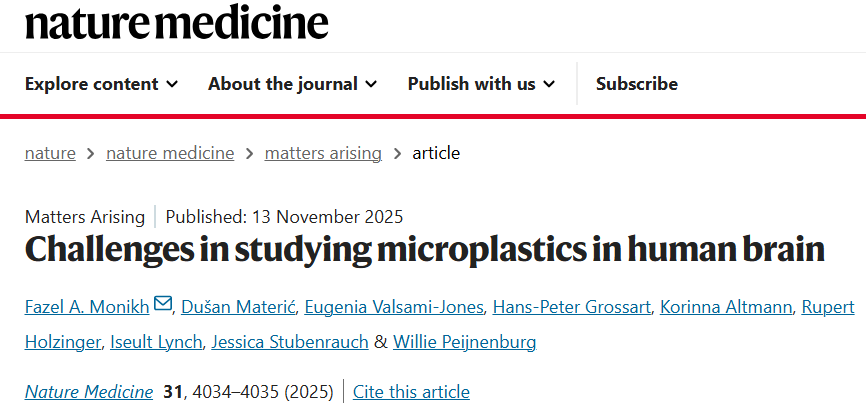Open author Fazel A. Monikh link

tap(88, 305)
